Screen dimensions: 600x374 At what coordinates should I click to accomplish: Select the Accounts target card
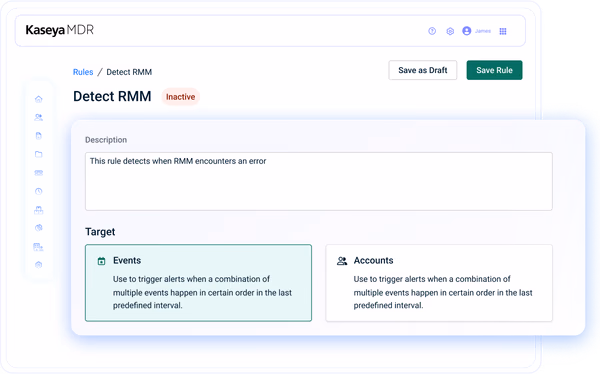coord(439,283)
